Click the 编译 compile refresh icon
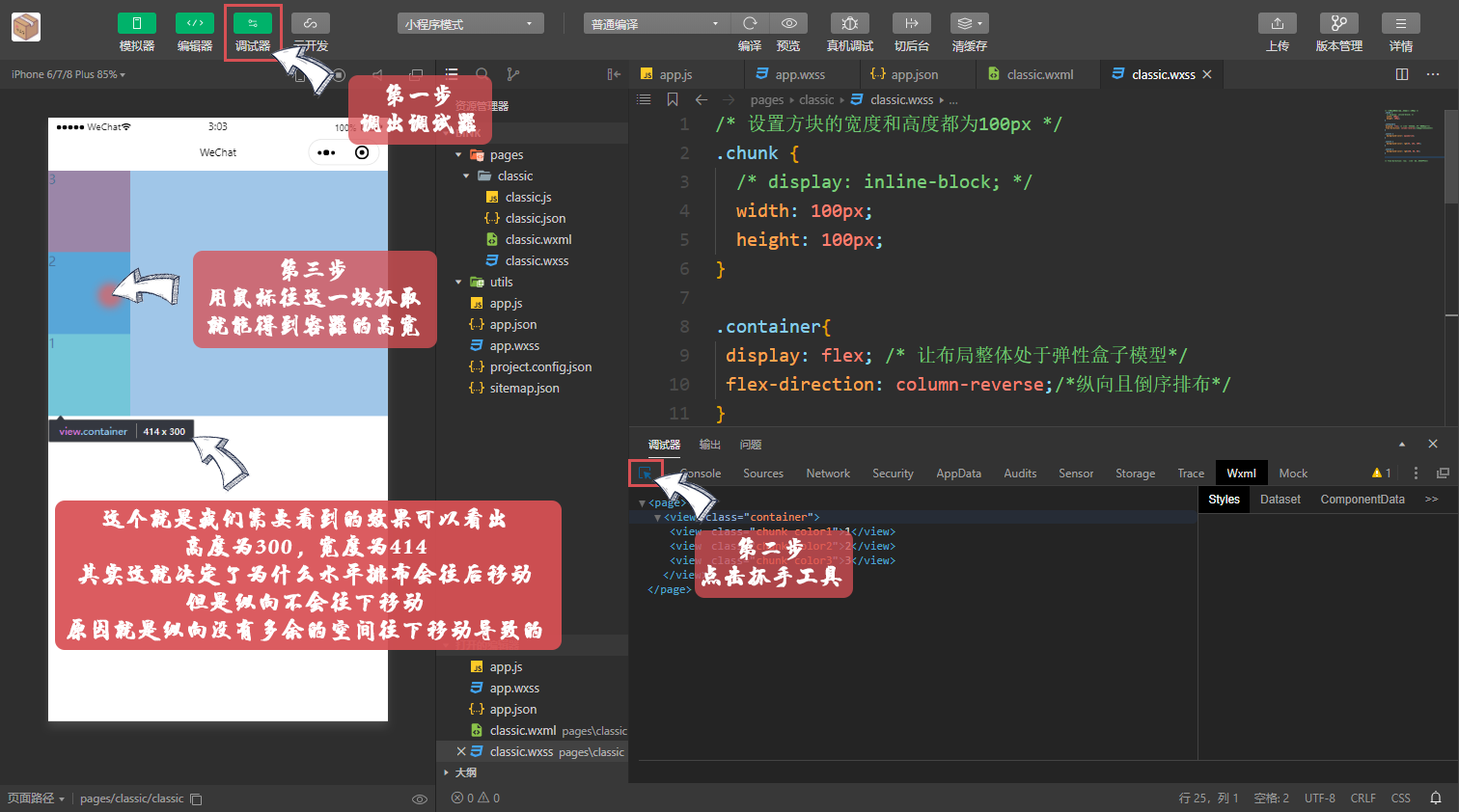The width and height of the screenshot is (1459, 812). [x=750, y=23]
